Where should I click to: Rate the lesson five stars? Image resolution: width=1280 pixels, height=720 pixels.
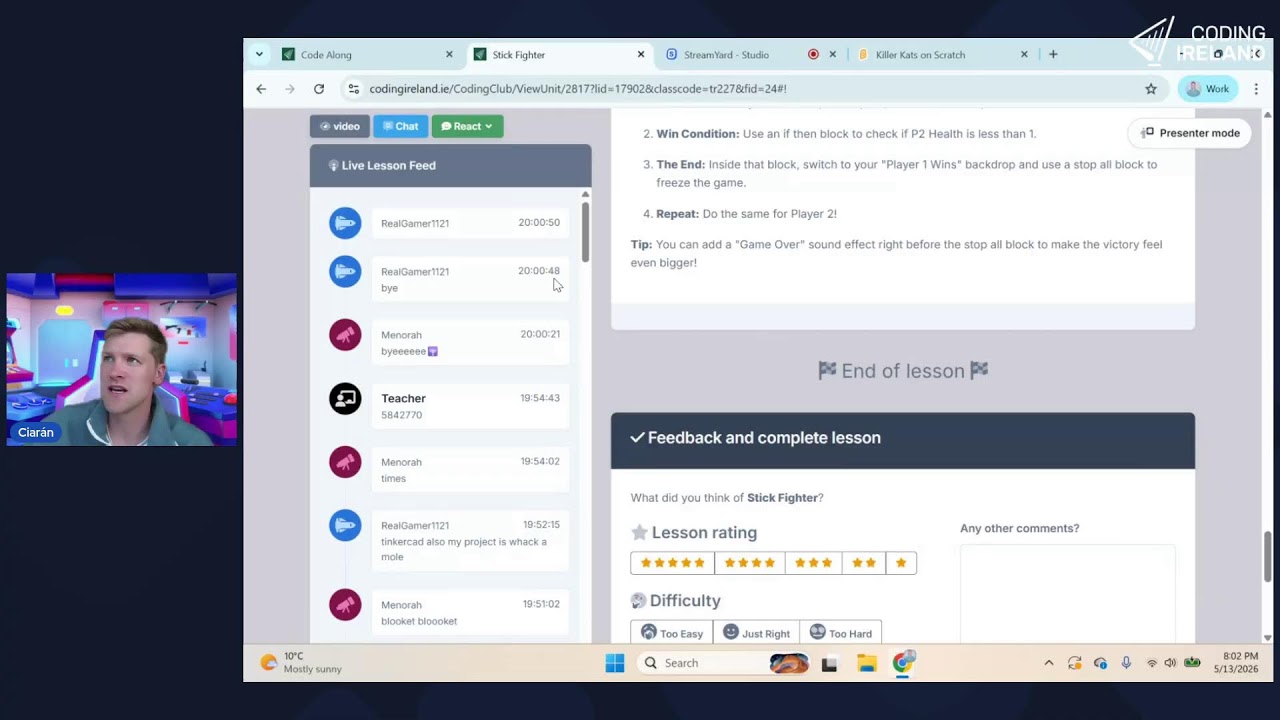point(672,563)
